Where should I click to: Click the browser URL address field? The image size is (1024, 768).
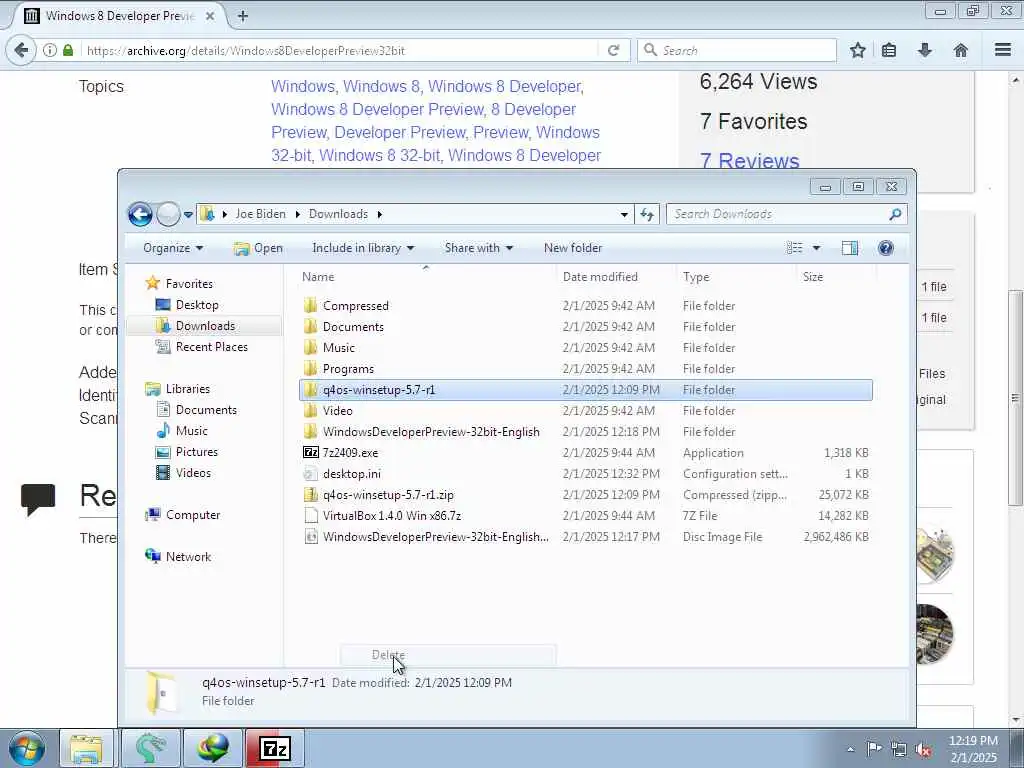point(340,50)
